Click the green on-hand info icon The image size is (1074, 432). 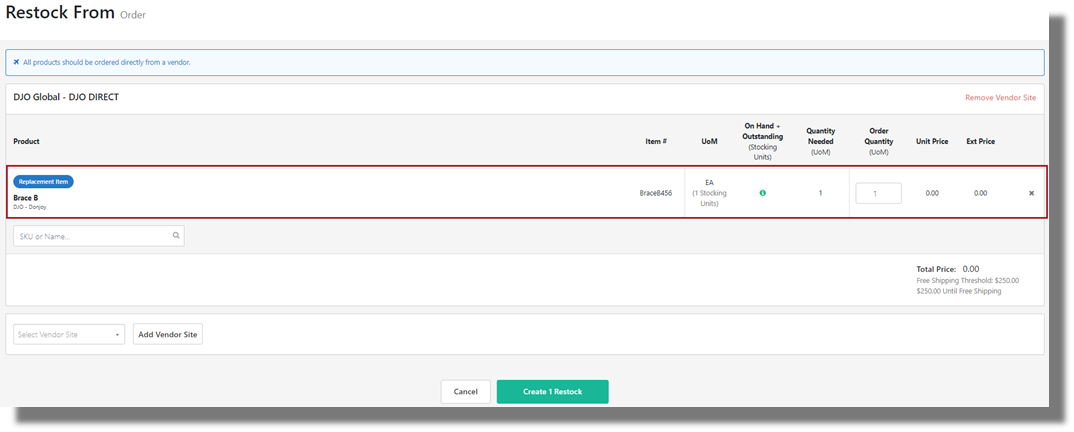(762, 193)
